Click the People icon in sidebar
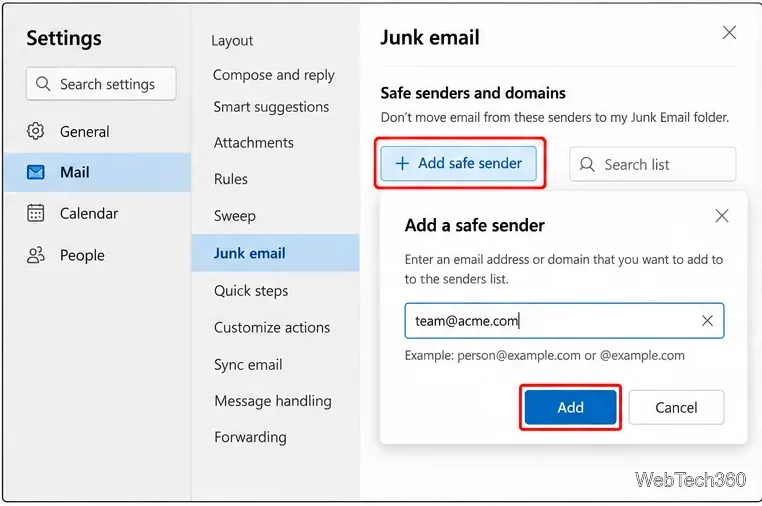 click(x=35, y=255)
